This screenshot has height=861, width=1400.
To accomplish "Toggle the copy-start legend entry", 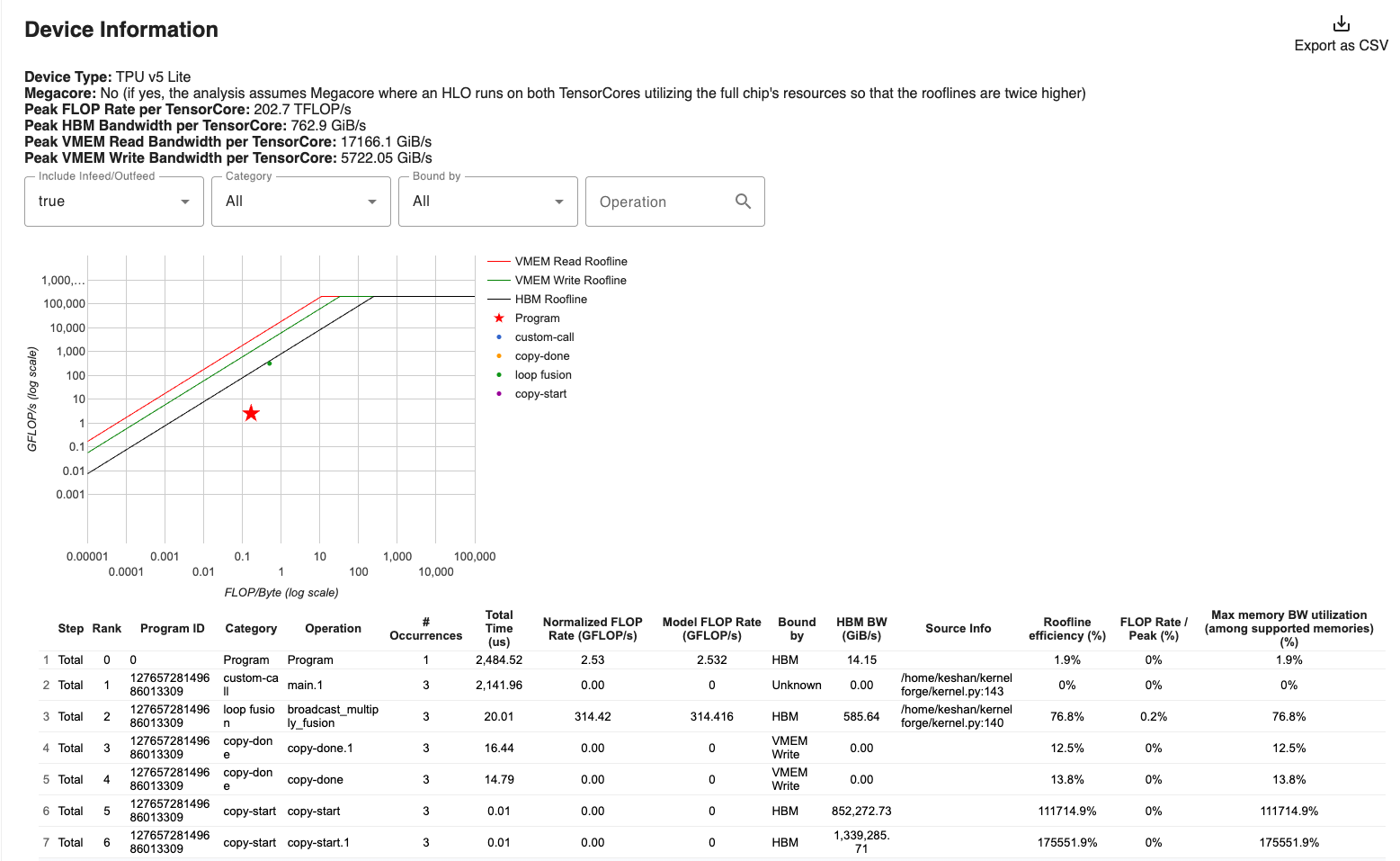I will (x=540, y=394).
